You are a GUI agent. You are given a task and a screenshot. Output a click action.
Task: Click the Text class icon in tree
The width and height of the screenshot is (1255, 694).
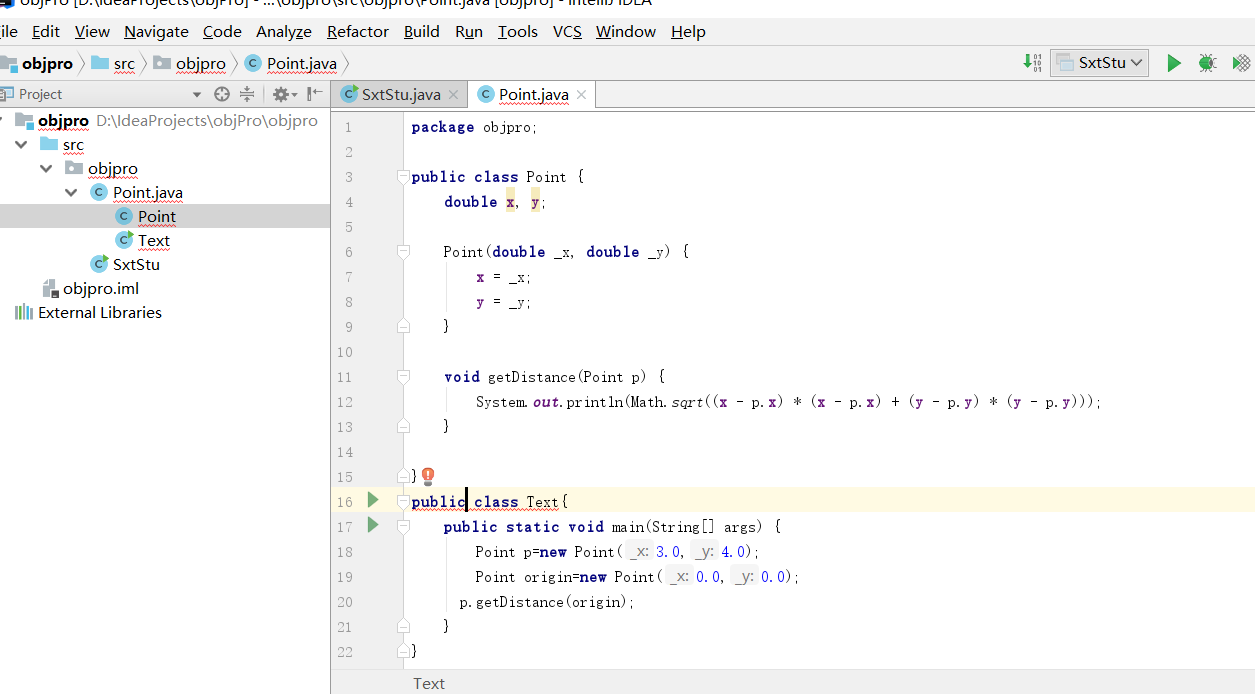point(123,240)
